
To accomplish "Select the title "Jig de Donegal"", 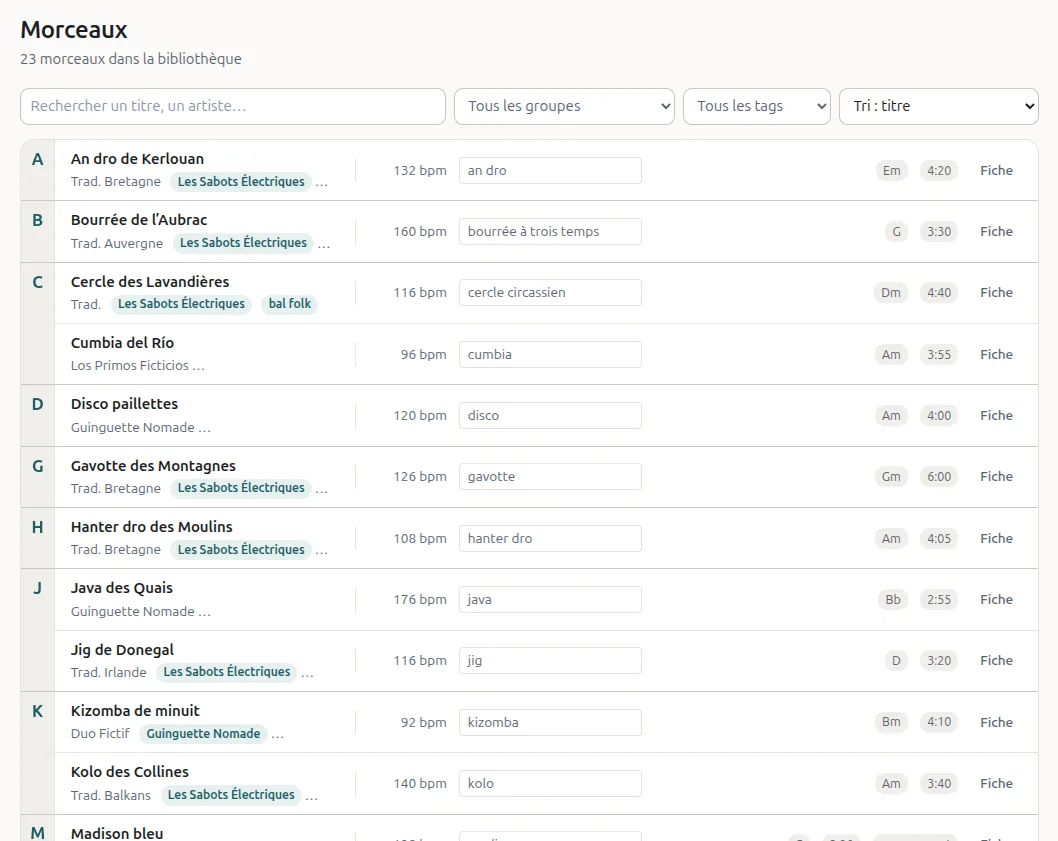I will [122, 650].
